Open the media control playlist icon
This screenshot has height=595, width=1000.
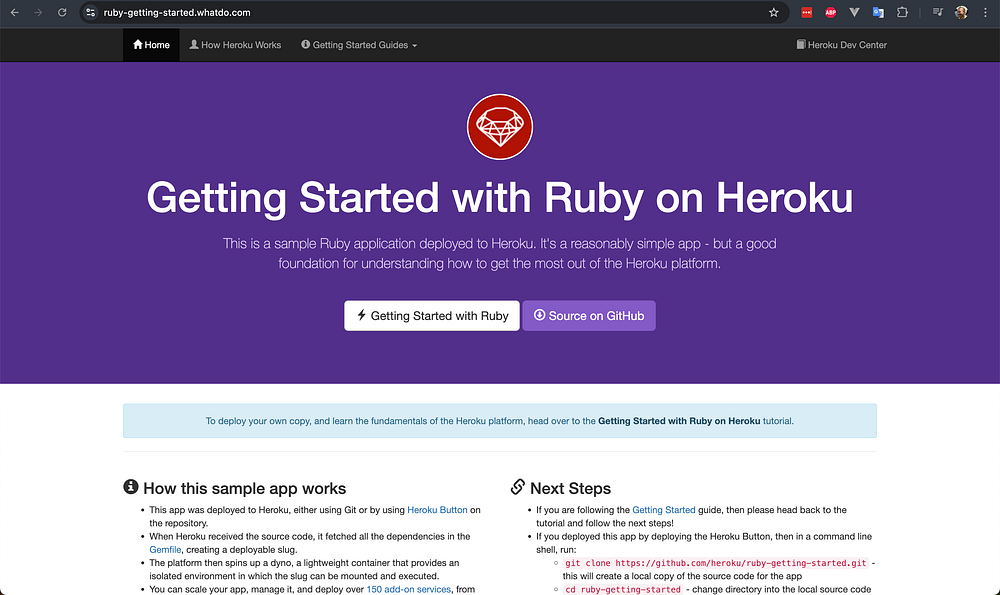coord(938,12)
